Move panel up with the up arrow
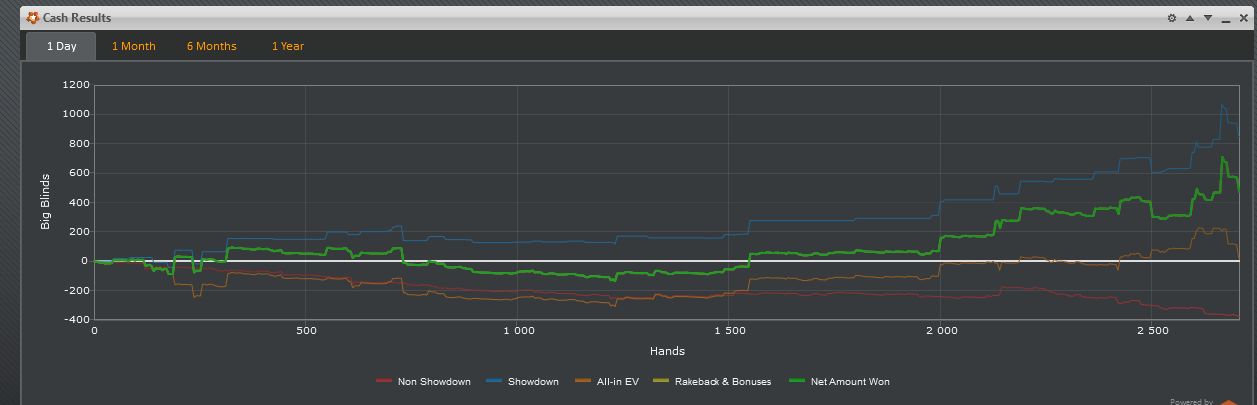 pyautogui.click(x=1190, y=18)
